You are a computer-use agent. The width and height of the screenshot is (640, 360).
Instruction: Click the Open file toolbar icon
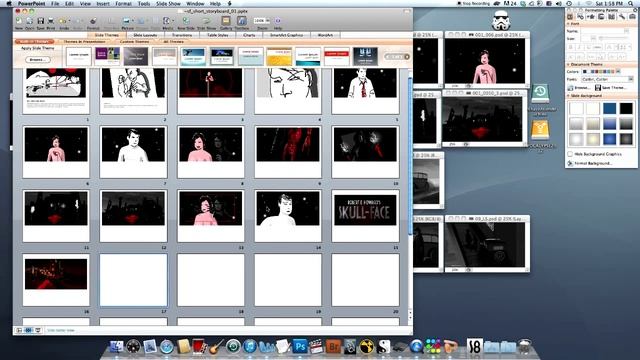click(29, 21)
